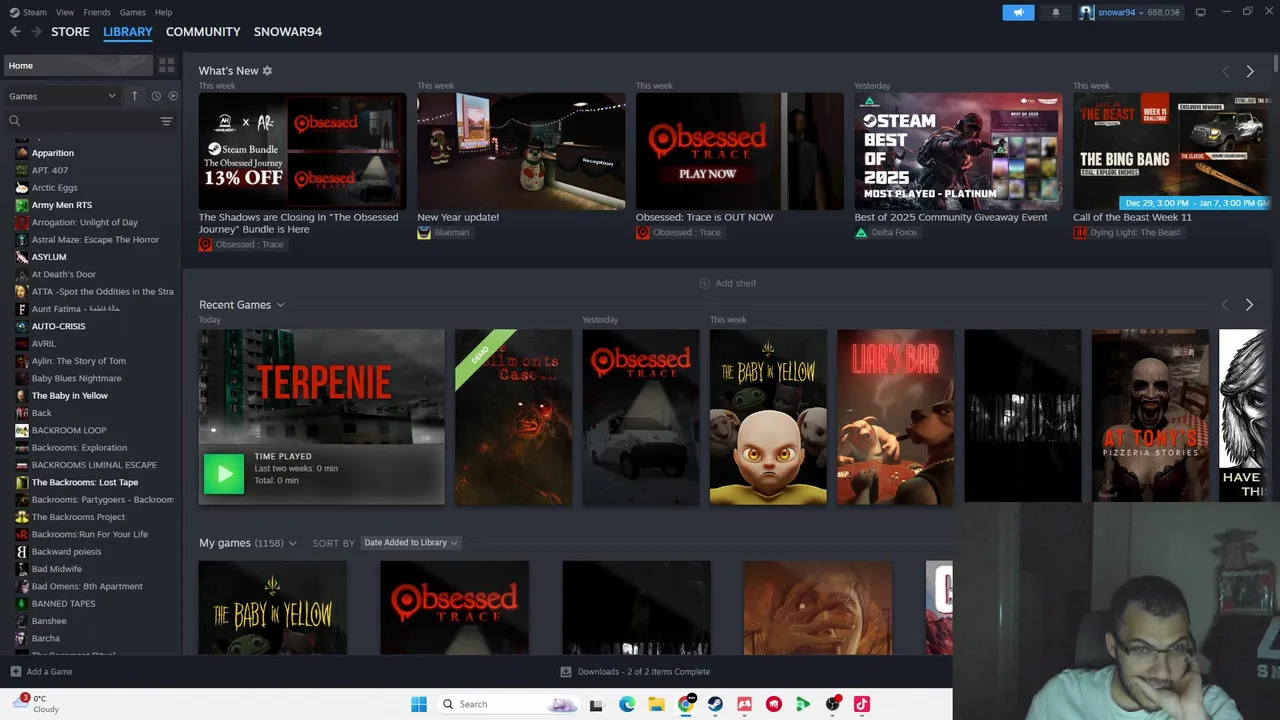This screenshot has width=1280, height=720.
Task: Open Obsessed Trace cover in Recent Games
Action: [x=640, y=416]
